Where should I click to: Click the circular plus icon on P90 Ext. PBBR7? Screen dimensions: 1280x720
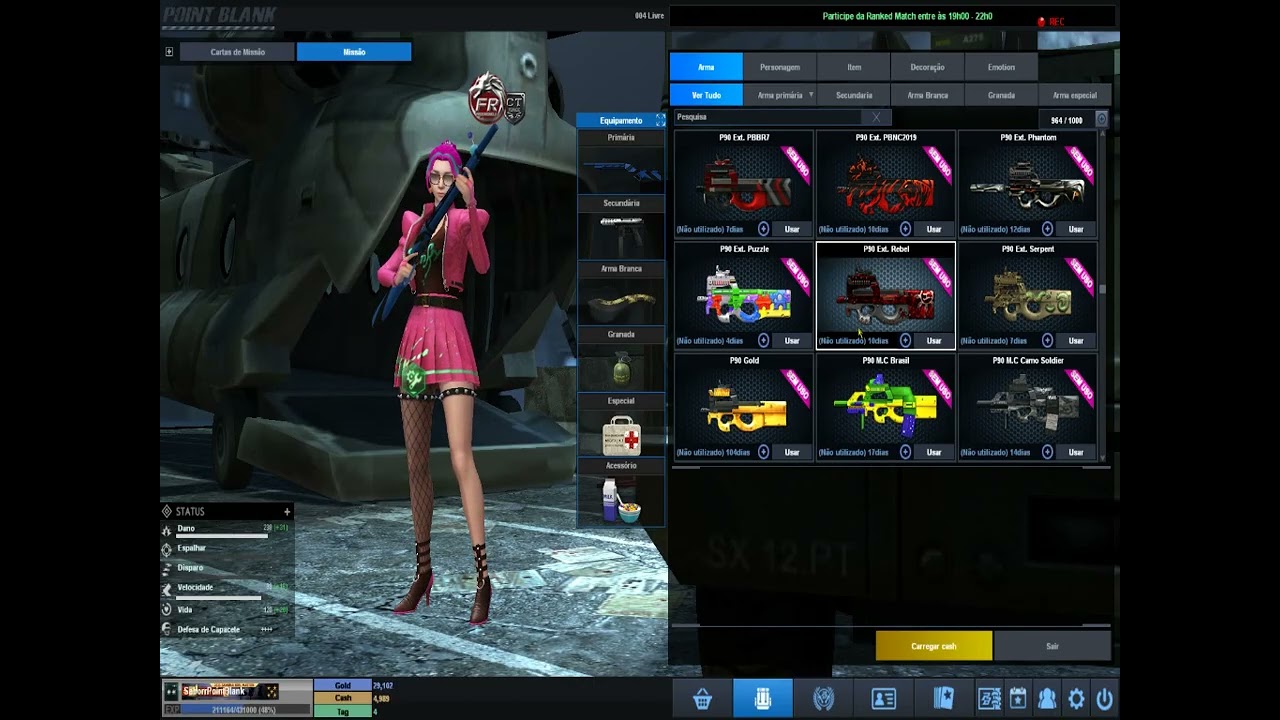pyautogui.click(x=764, y=229)
